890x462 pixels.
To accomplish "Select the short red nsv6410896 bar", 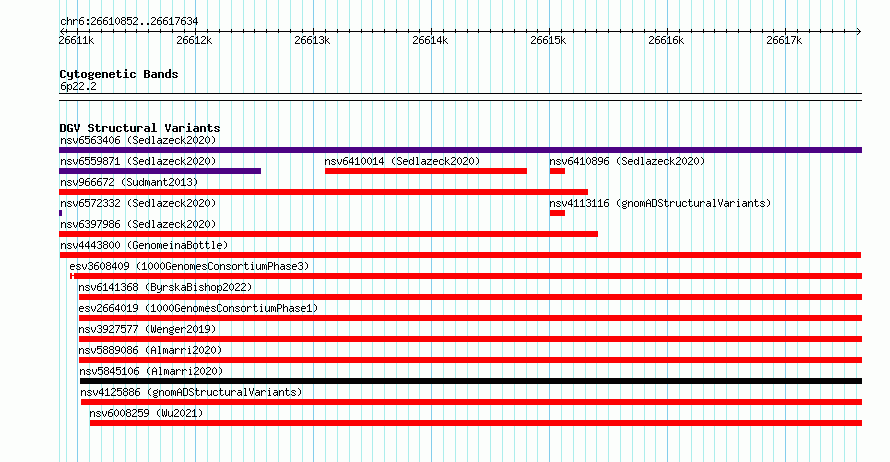I will [557, 171].
